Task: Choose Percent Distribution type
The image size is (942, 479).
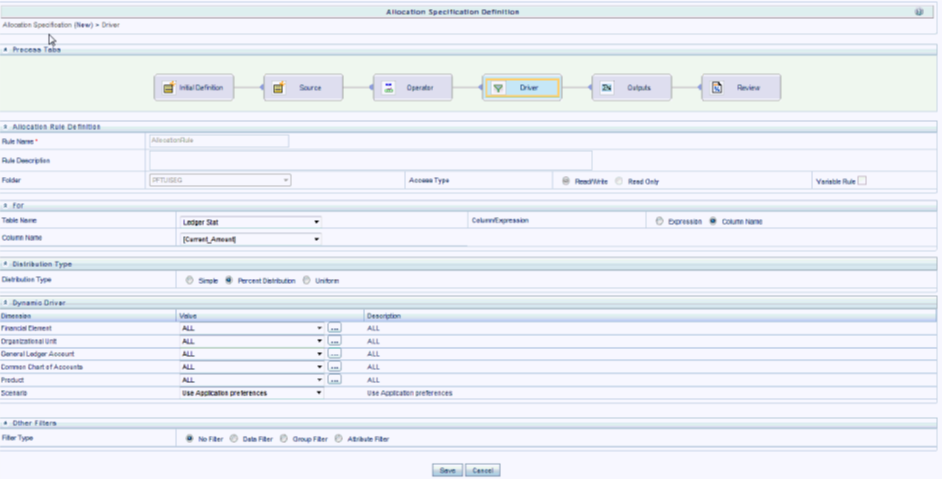Action: (229, 280)
